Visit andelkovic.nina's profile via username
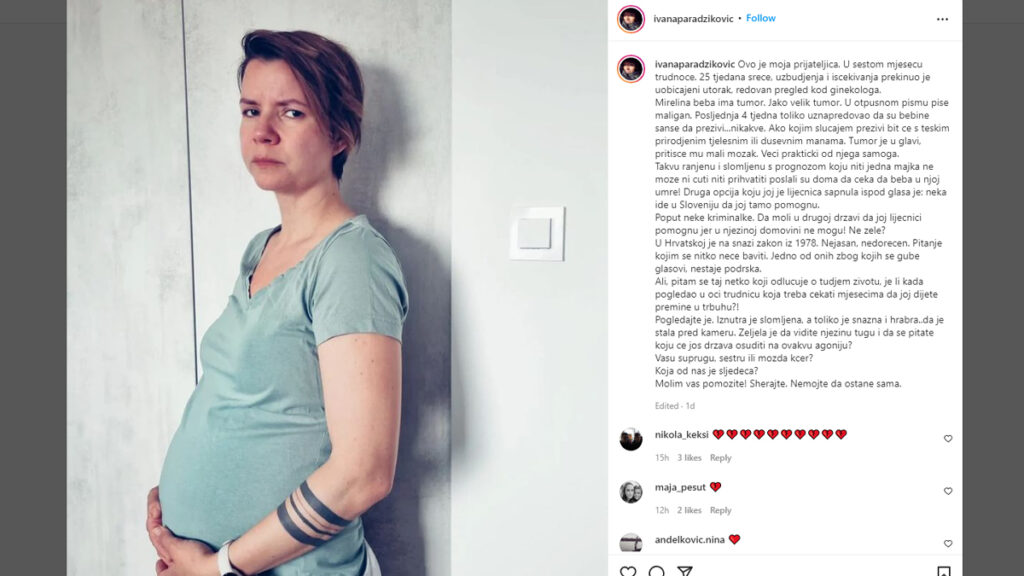Image resolution: width=1024 pixels, height=576 pixels. pyautogui.click(x=690, y=539)
